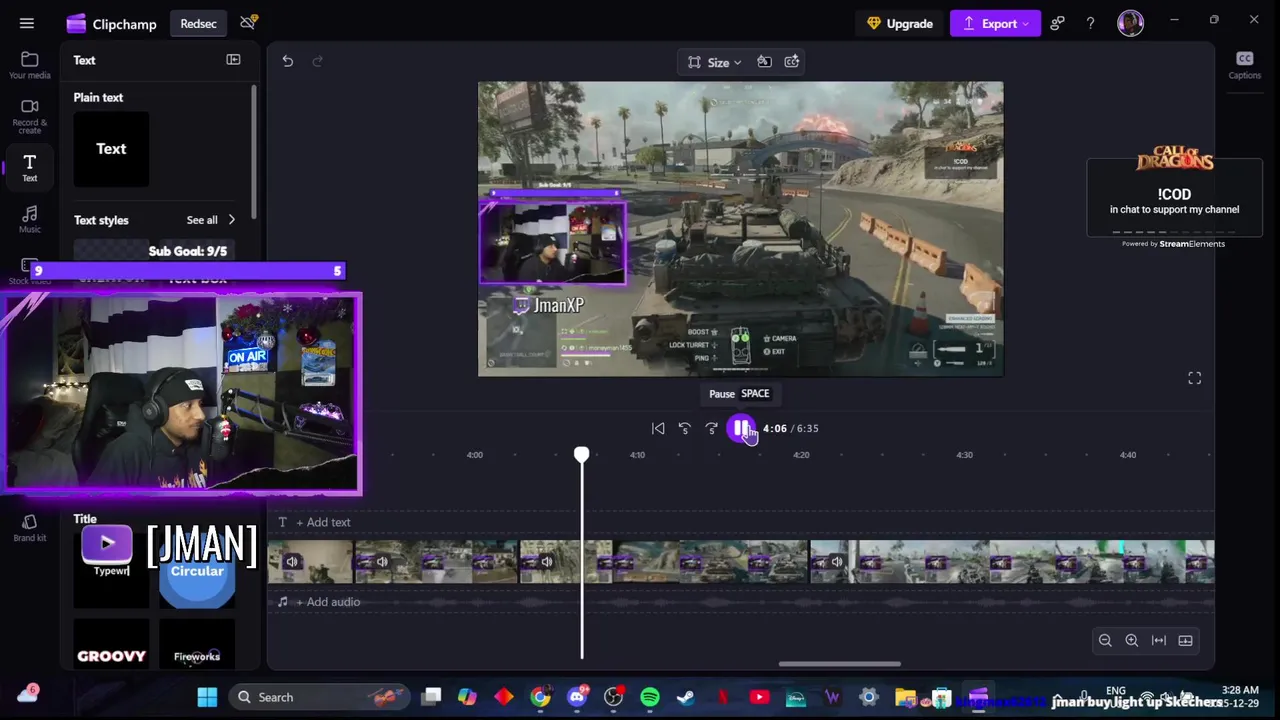
Task: Open the help question mark
Action: (1090, 23)
